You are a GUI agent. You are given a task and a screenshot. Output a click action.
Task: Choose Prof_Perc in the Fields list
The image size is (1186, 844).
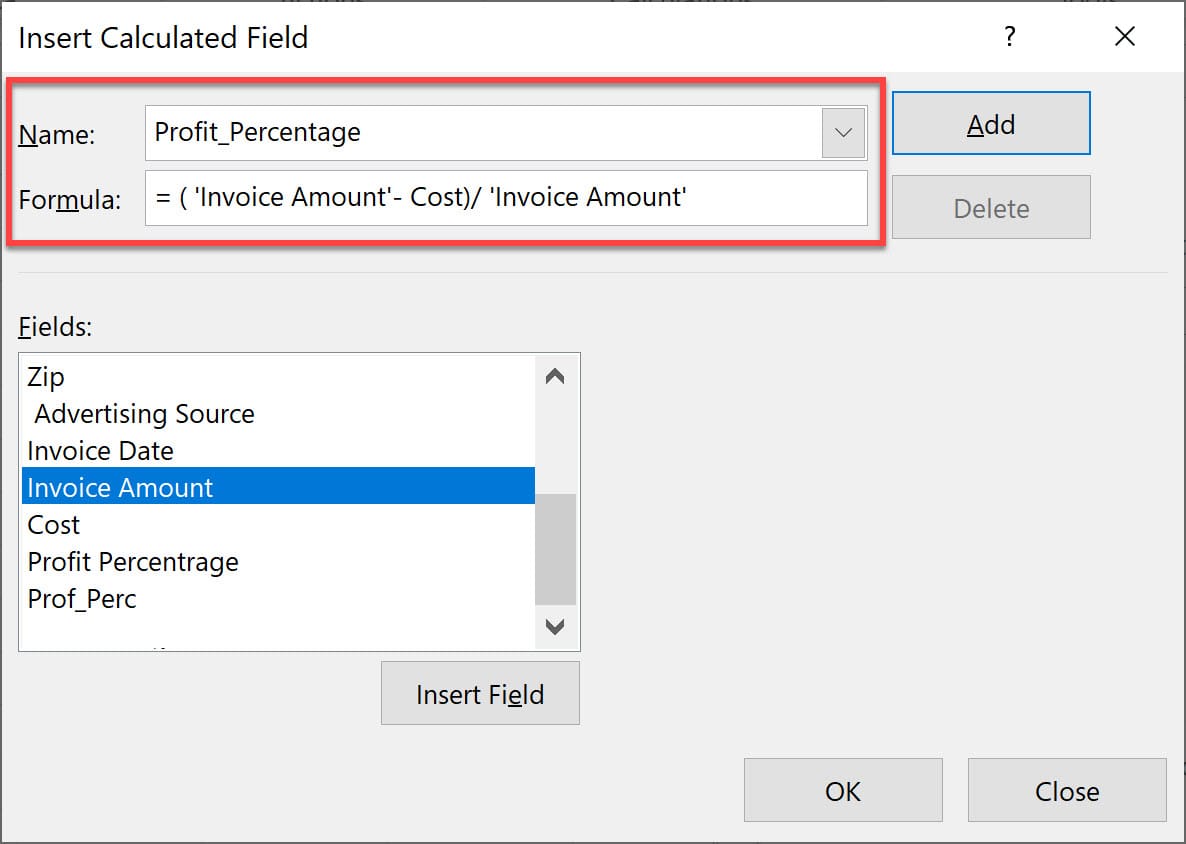coord(82,599)
